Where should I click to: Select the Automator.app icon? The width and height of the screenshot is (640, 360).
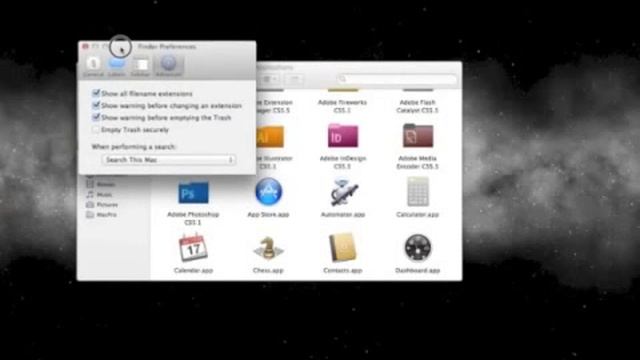(344, 192)
